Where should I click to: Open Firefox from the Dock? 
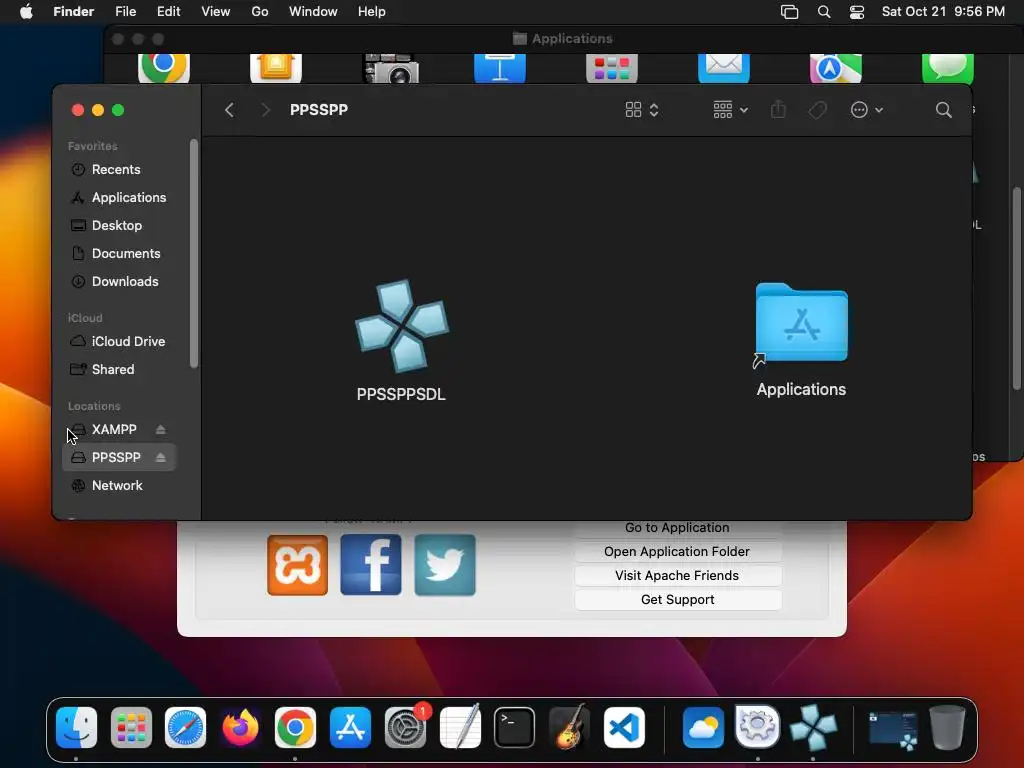click(x=240, y=727)
